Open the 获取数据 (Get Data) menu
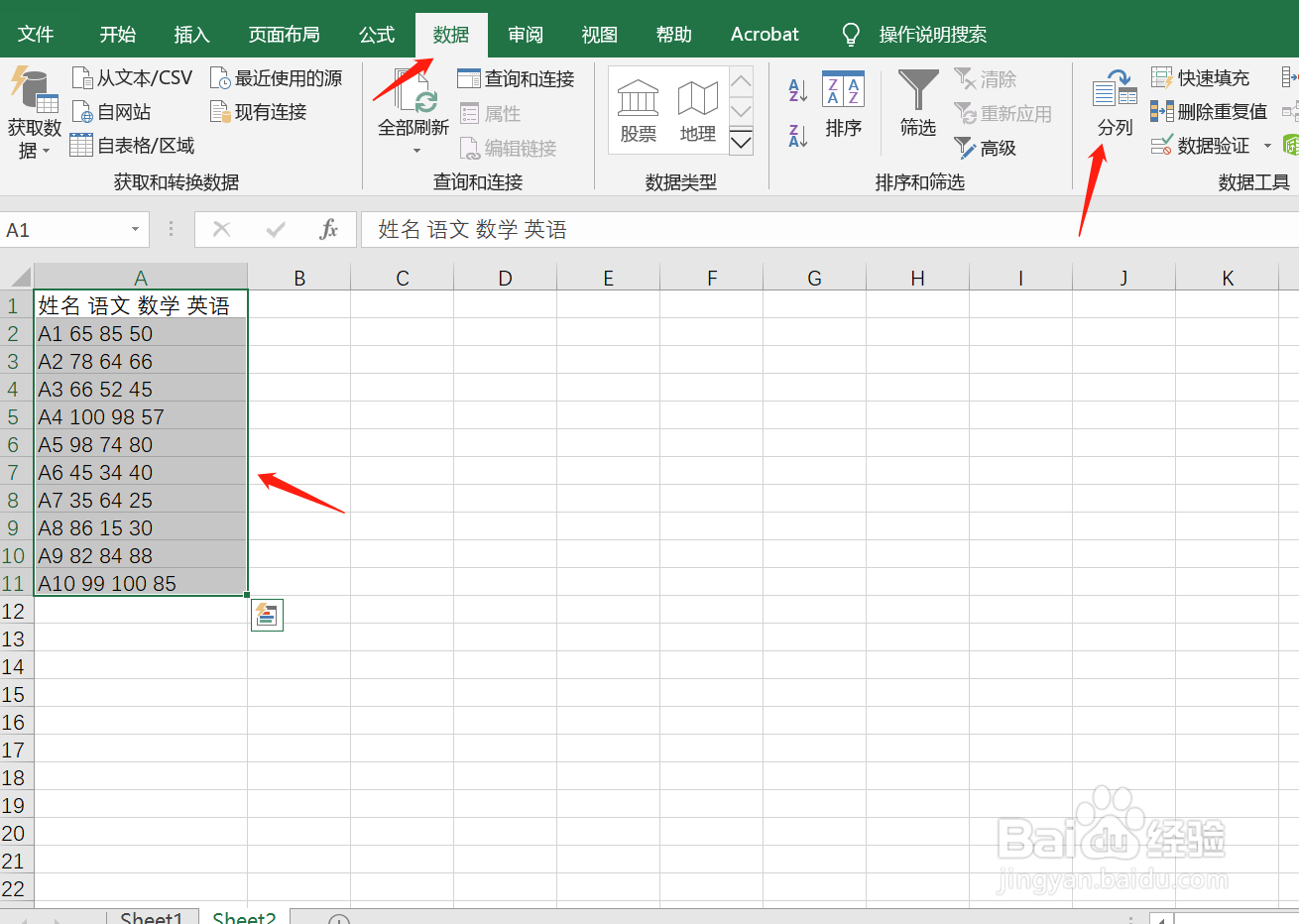 pos(34,114)
